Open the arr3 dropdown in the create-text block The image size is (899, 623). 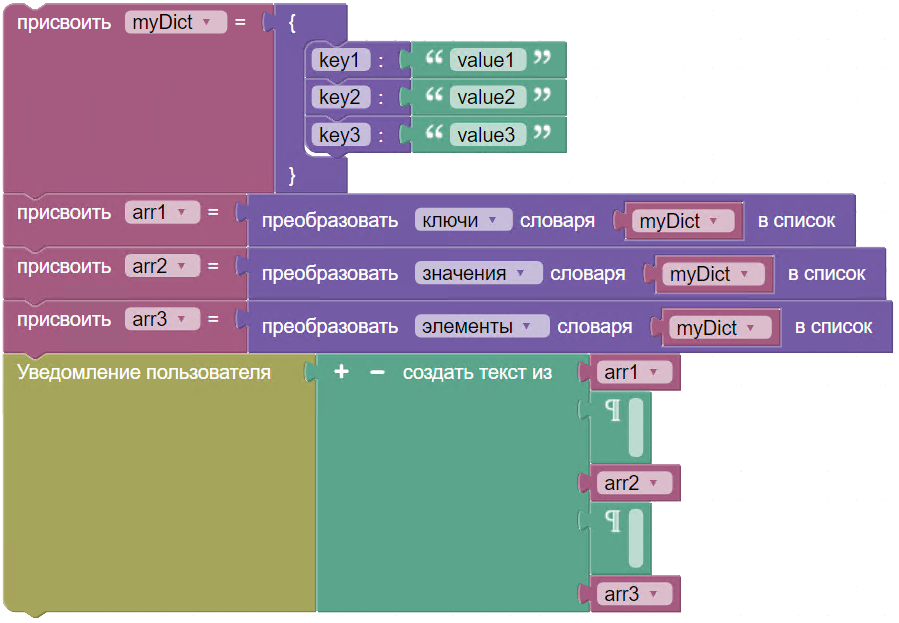[x=634, y=594]
